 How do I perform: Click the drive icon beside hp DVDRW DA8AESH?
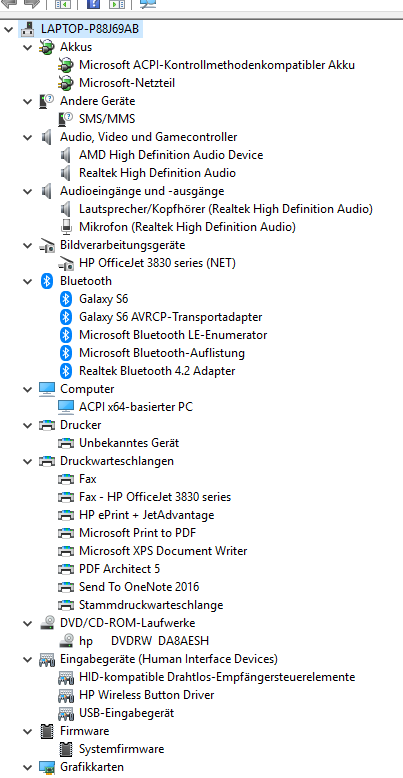tap(66, 641)
